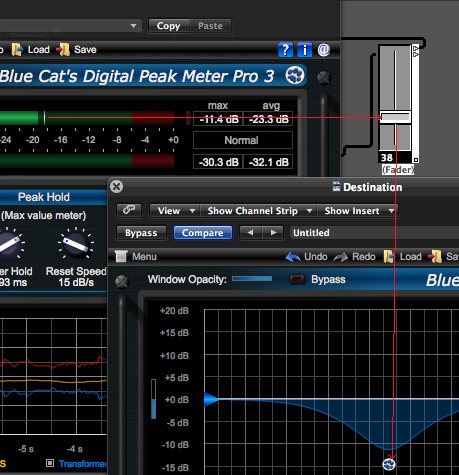
Task: Open the View dropdown
Action: (175, 211)
